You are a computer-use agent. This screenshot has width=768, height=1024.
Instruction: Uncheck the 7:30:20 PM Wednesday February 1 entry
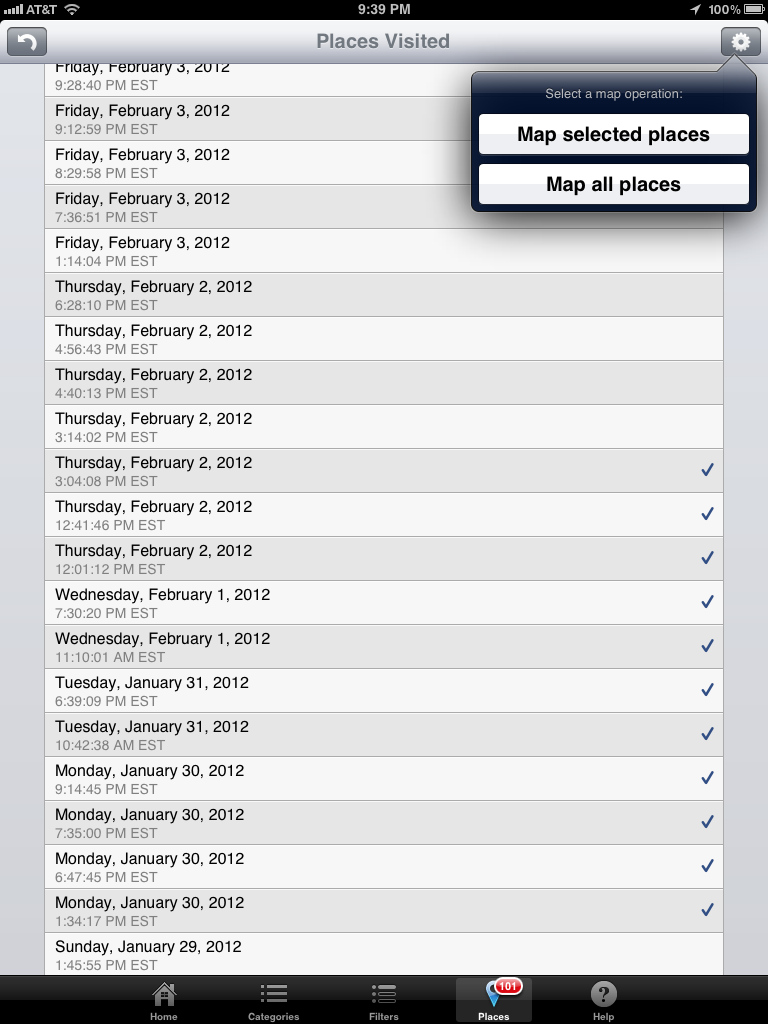coord(707,602)
